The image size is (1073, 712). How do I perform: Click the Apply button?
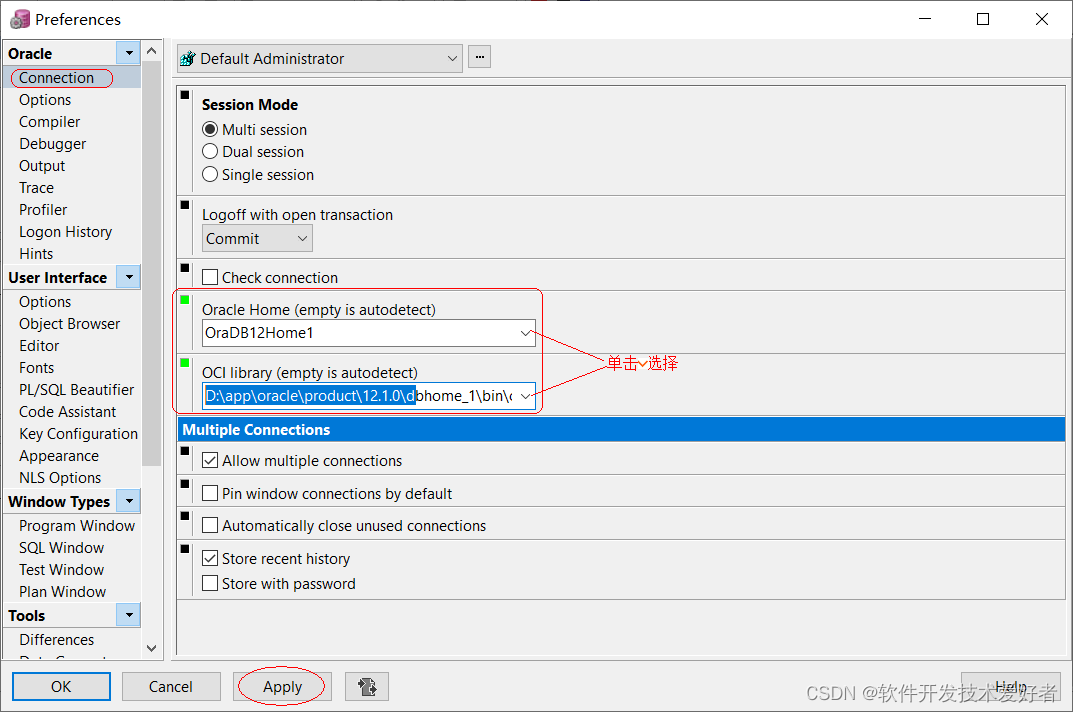[x=282, y=687]
